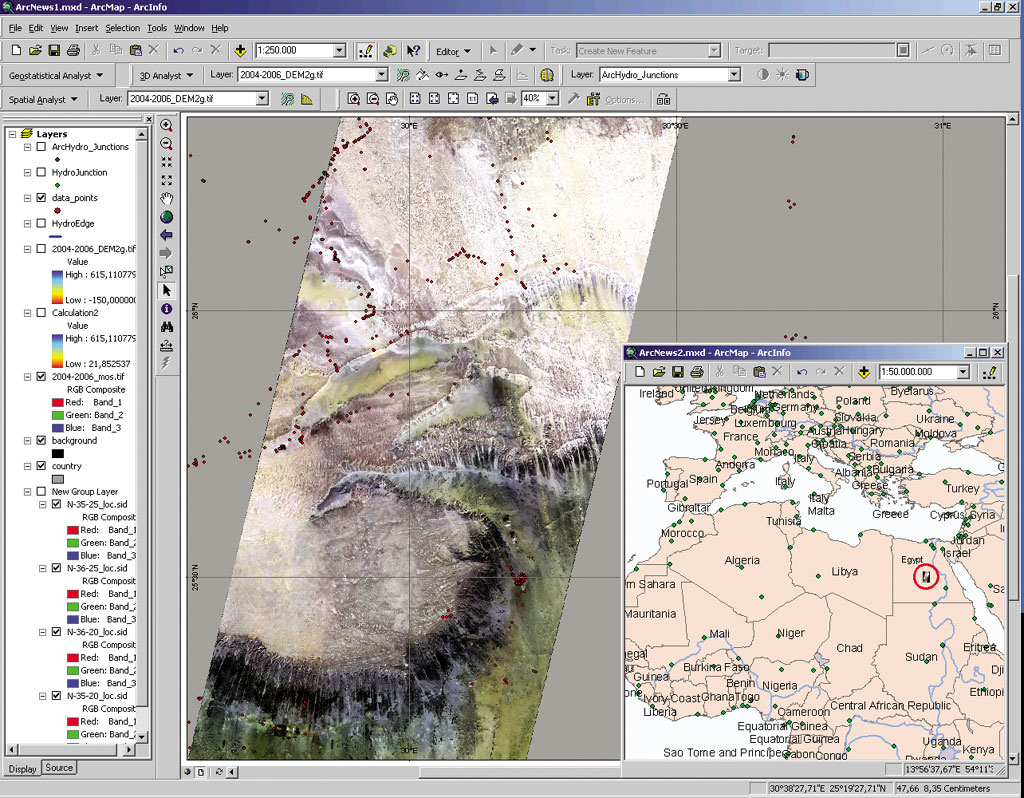Click the Add Data button in main toolbar
The height and width of the screenshot is (798, 1024).
click(240, 51)
